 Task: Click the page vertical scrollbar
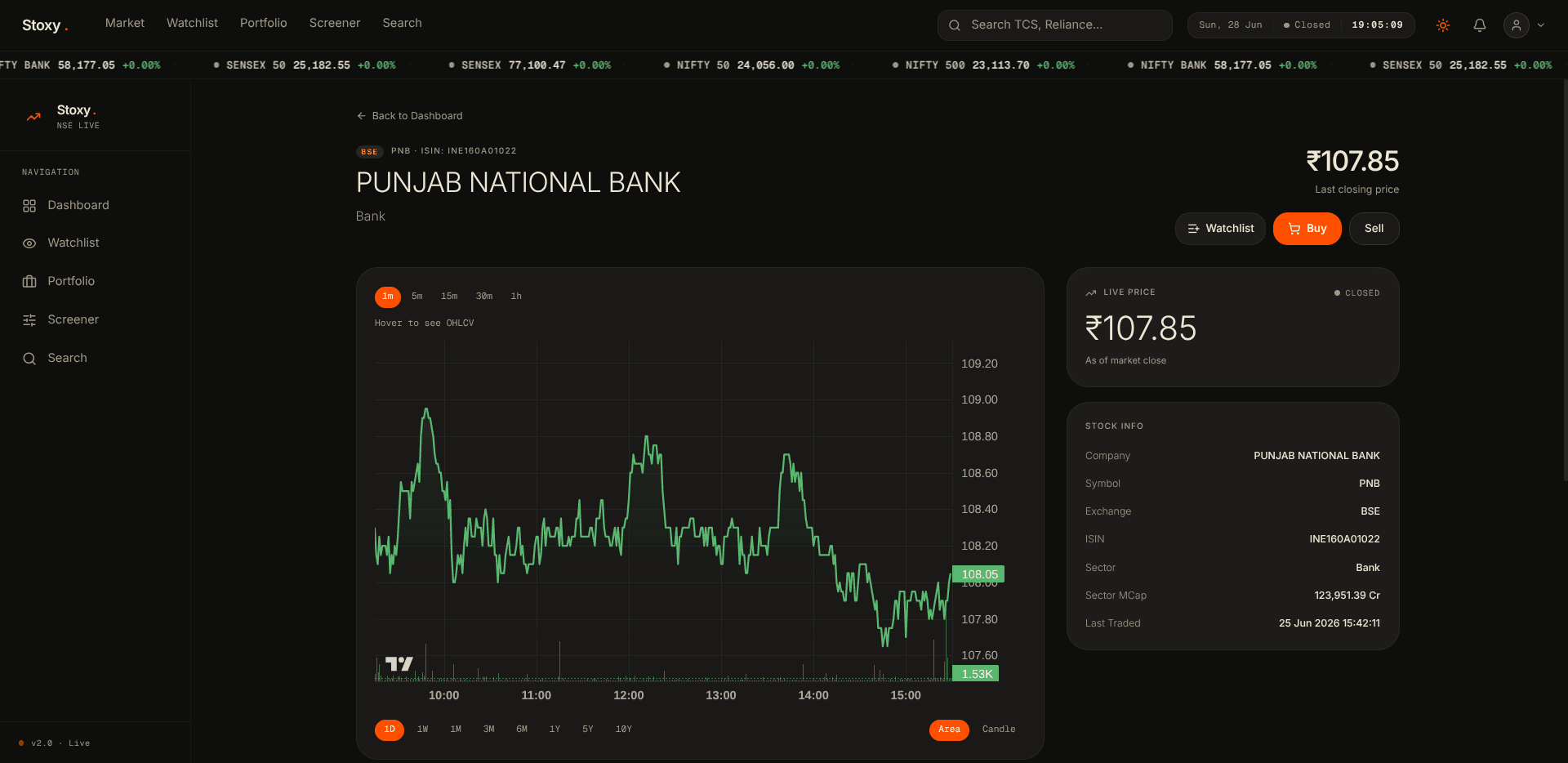click(1565, 279)
